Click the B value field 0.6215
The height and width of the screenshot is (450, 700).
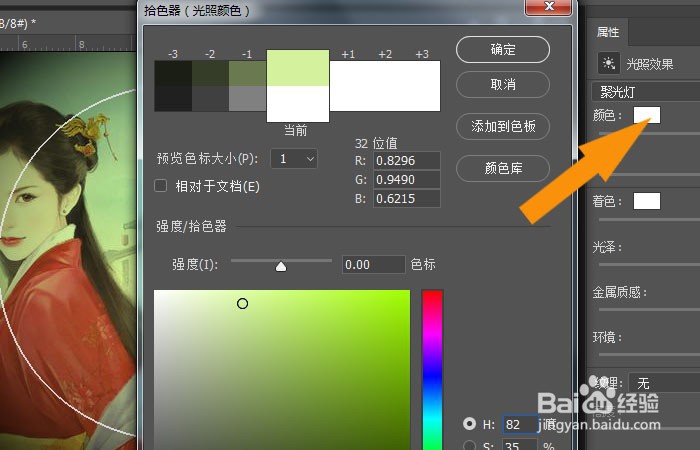pyautogui.click(x=407, y=199)
